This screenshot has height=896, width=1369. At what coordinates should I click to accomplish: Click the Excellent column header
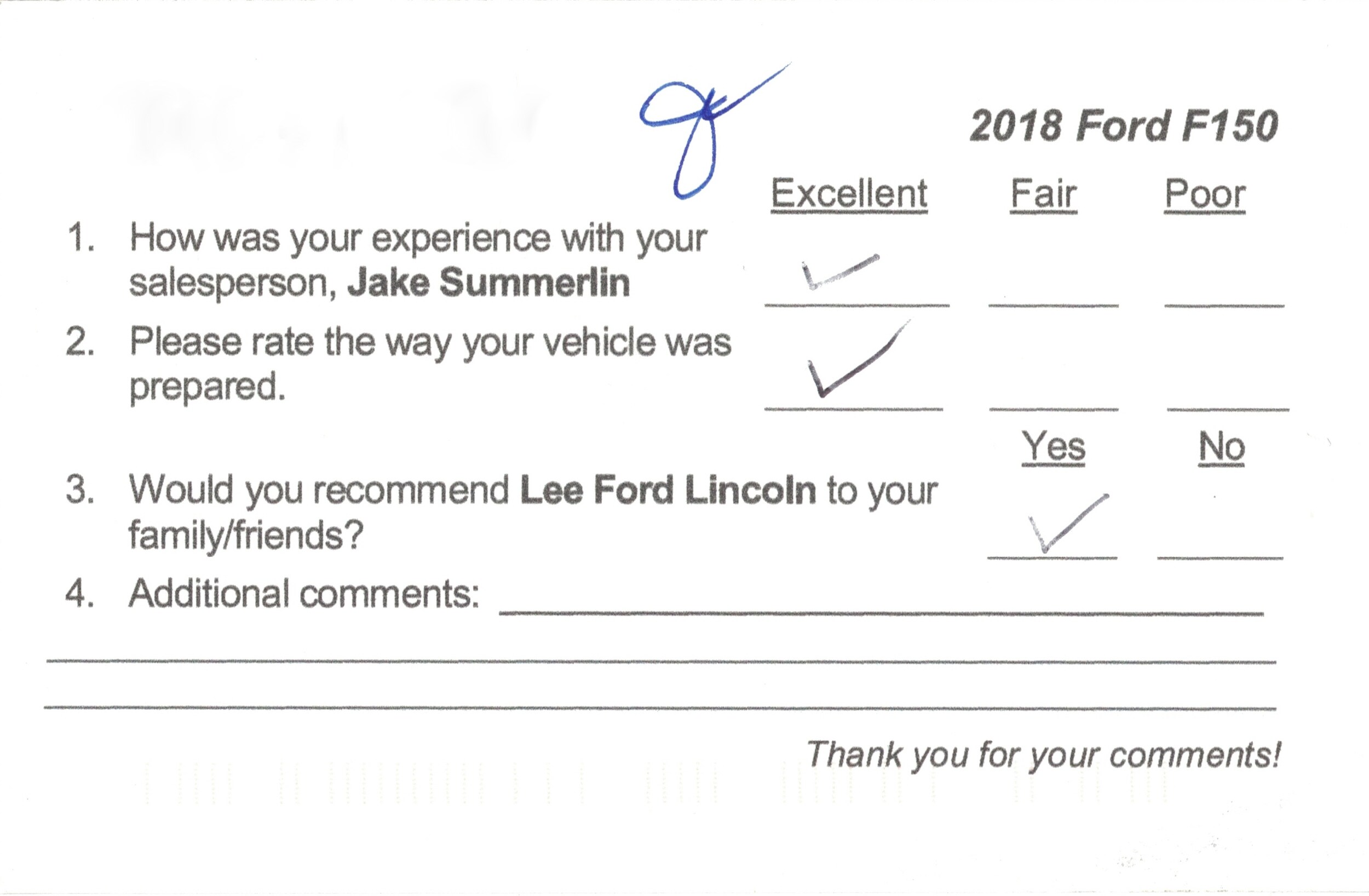pyautogui.click(x=849, y=194)
